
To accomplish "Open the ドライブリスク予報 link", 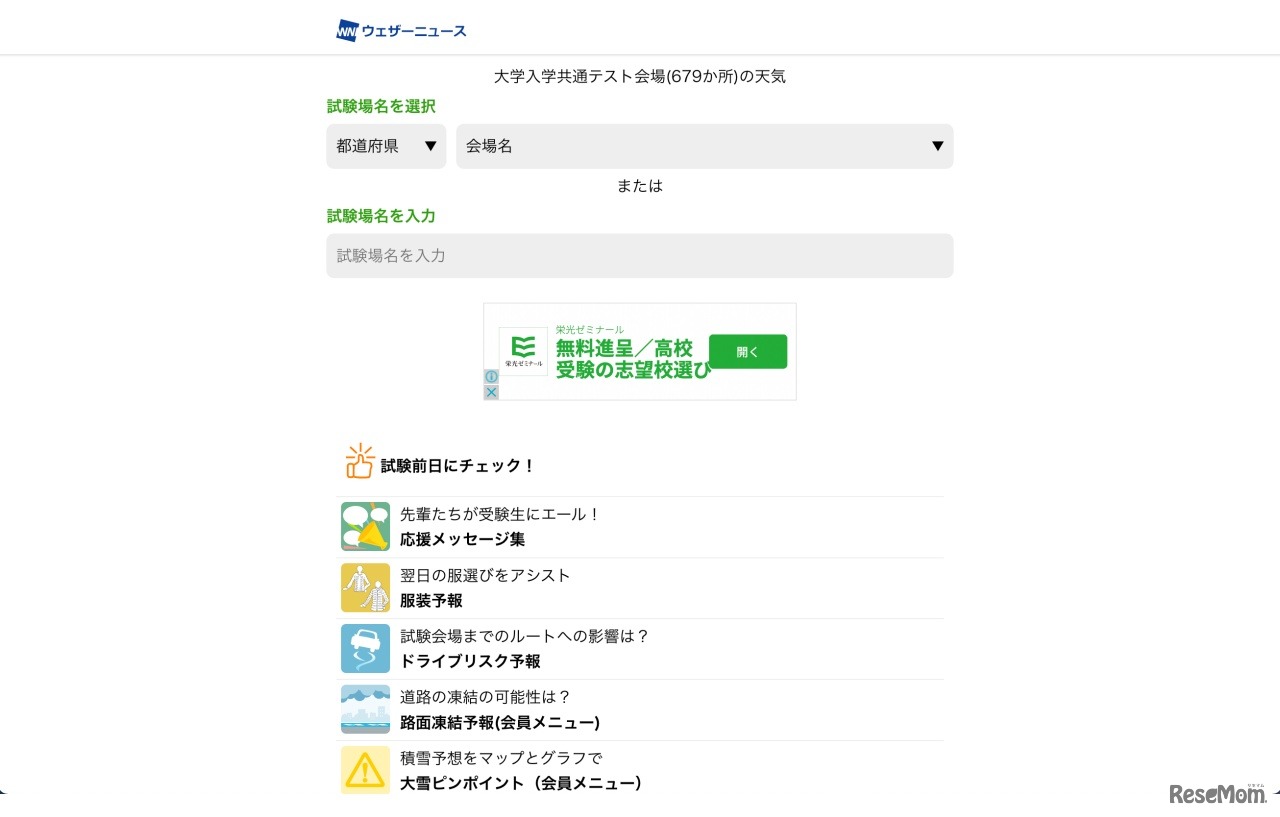I will coord(469,661).
